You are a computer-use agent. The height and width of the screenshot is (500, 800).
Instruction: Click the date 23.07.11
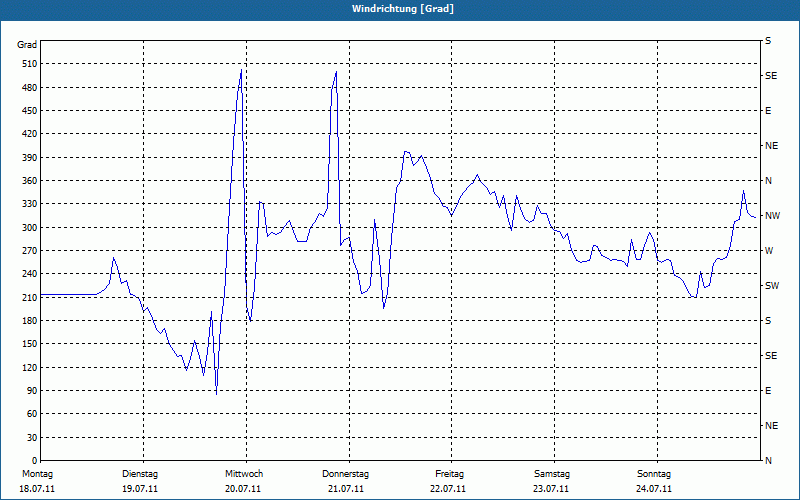tap(551, 489)
